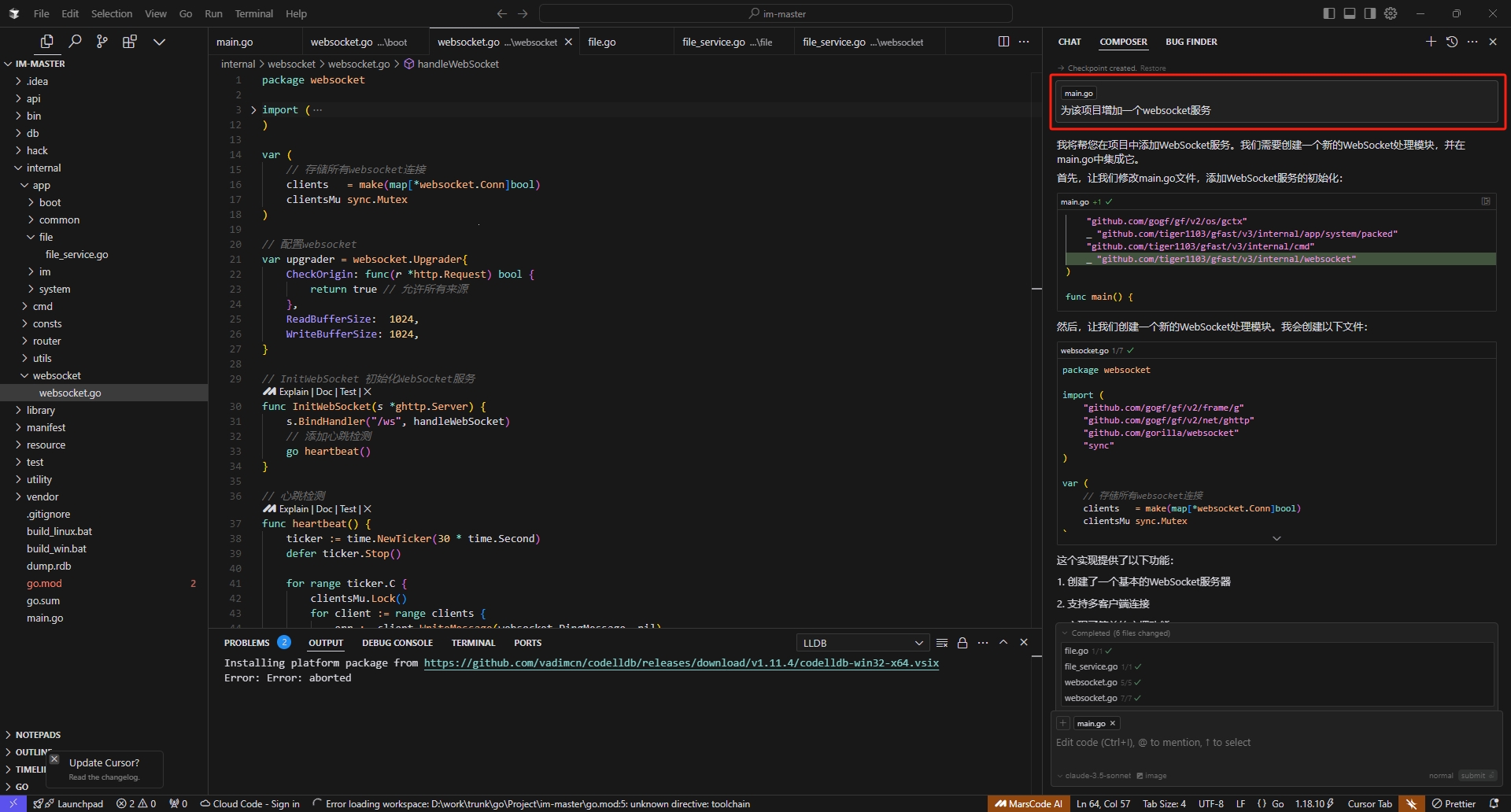Image resolution: width=1511 pixels, height=812 pixels.
Task: Toggle MarsCode AI status item
Action: pyautogui.click(x=1029, y=803)
